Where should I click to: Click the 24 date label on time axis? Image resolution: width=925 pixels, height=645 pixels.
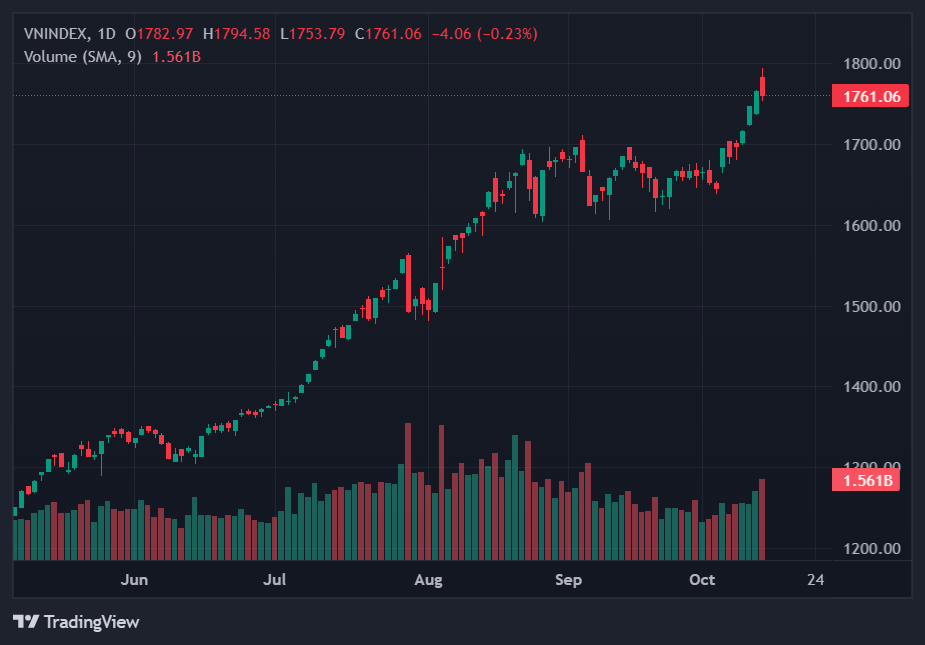click(x=815, y=580)
